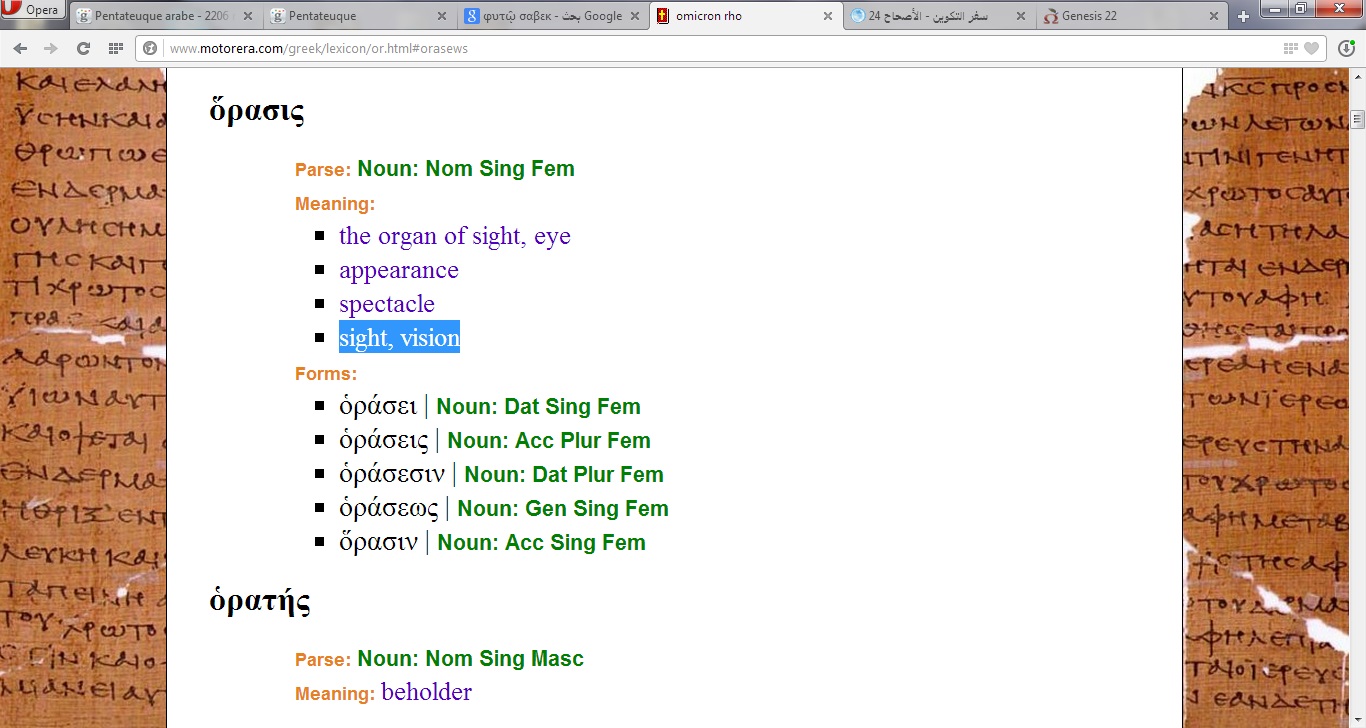Click the page's vertical scrollbar thumb

[x=1357, y=120]
